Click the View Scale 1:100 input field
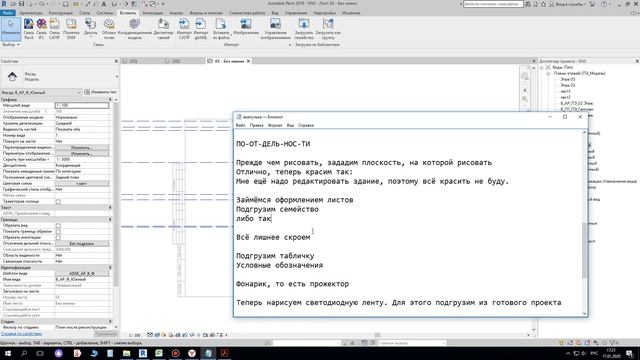Image resolution: width=640 pixels, height=360 pixels. [82, 105]
